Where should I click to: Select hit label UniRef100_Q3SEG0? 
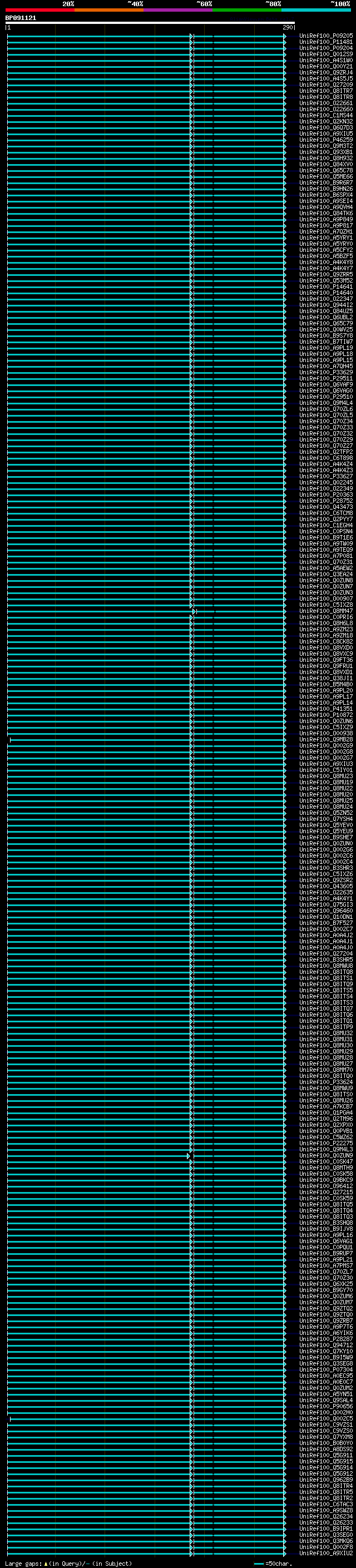326,1535
